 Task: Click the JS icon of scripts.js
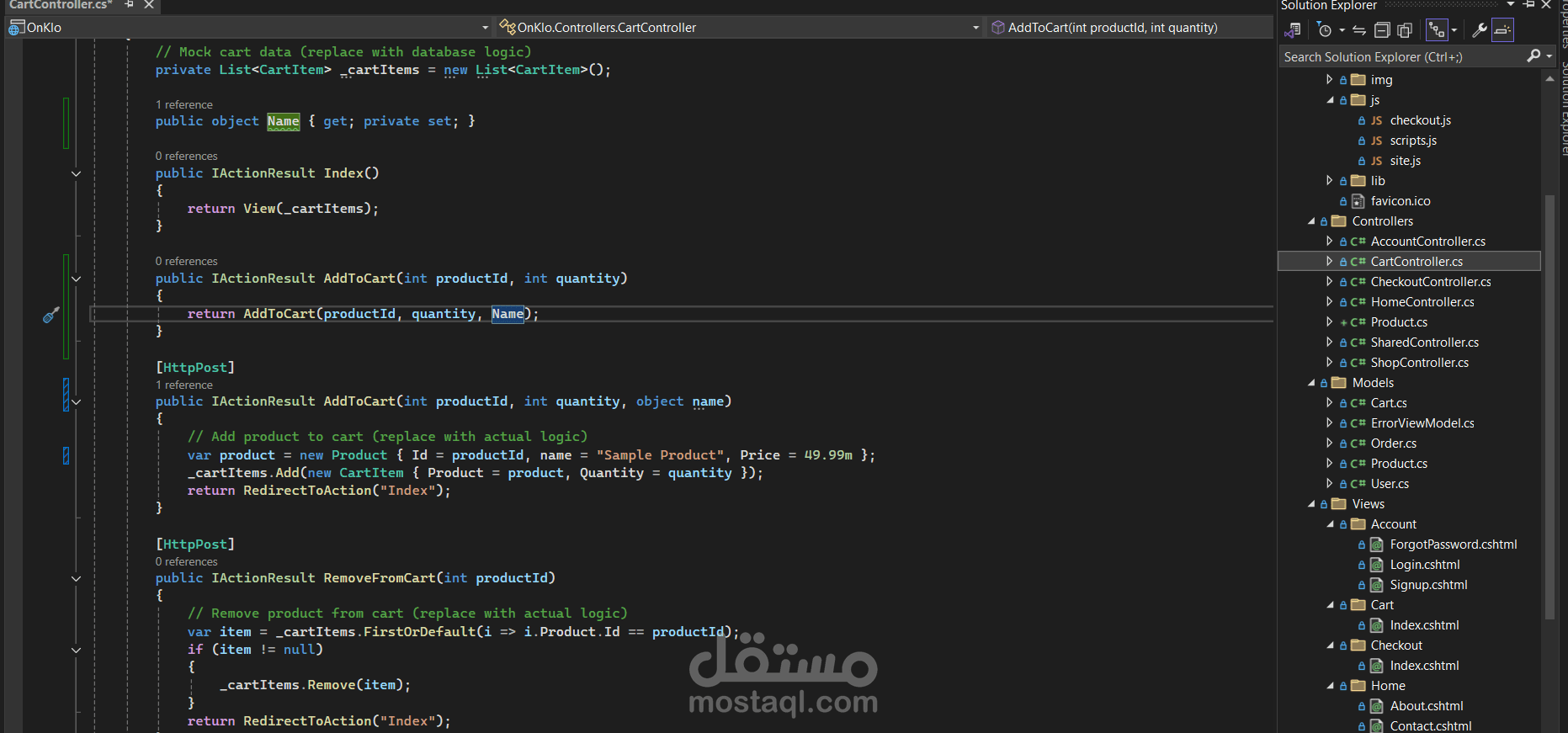click(1376, 141)
